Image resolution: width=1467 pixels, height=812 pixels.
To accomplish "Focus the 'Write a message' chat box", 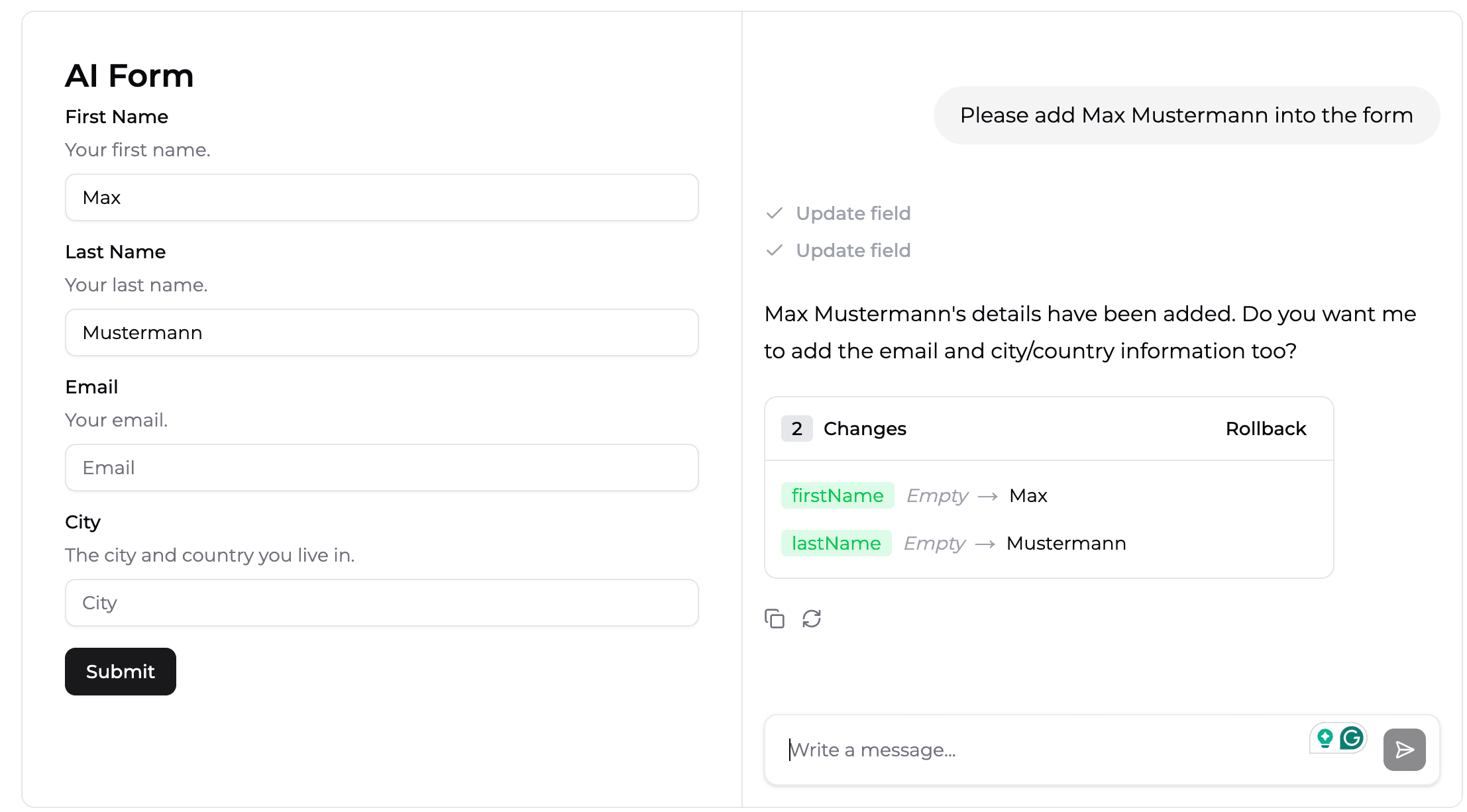I will coord(1027,749).
